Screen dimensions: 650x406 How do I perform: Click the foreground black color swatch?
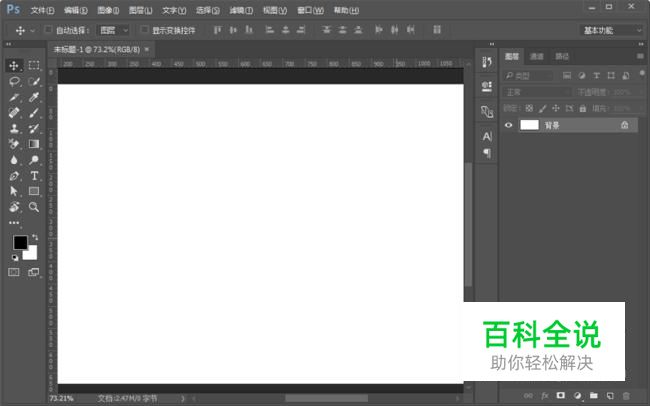20,243
